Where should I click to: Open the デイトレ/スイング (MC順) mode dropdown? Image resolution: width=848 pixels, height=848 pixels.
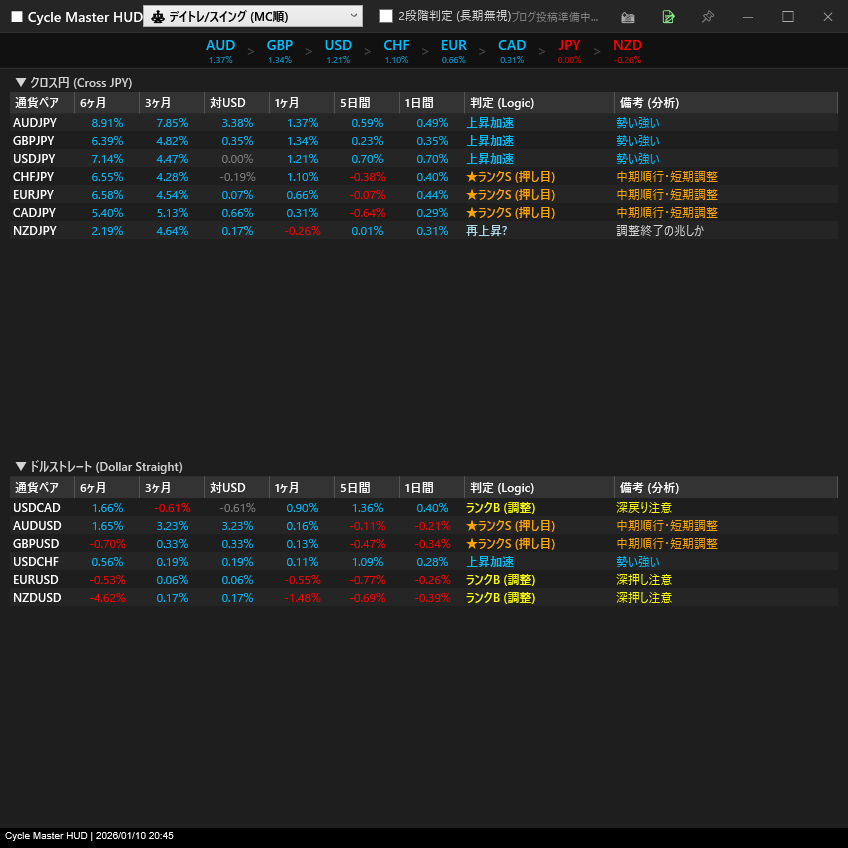coord(253,16)
